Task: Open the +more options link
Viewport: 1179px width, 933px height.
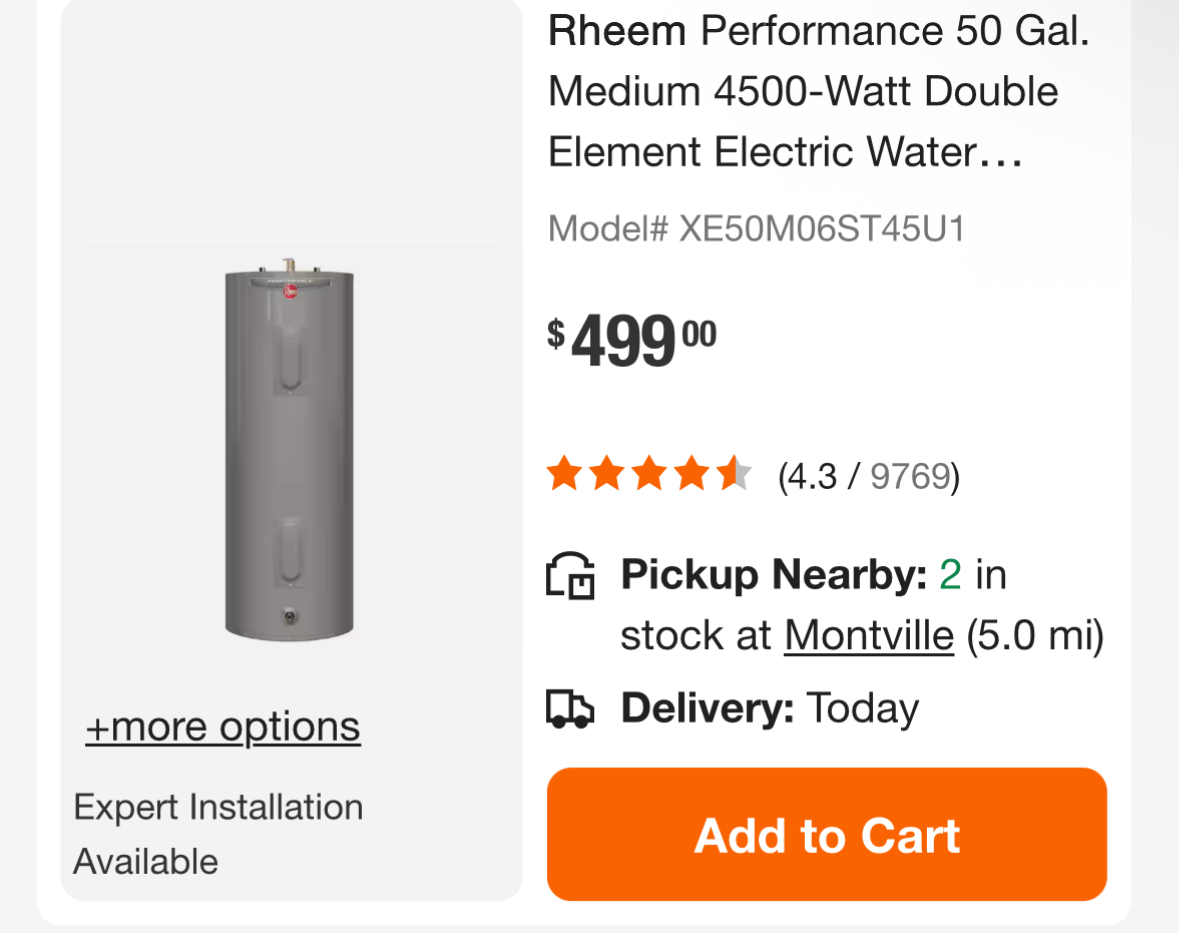Action: tap(222, 727)
